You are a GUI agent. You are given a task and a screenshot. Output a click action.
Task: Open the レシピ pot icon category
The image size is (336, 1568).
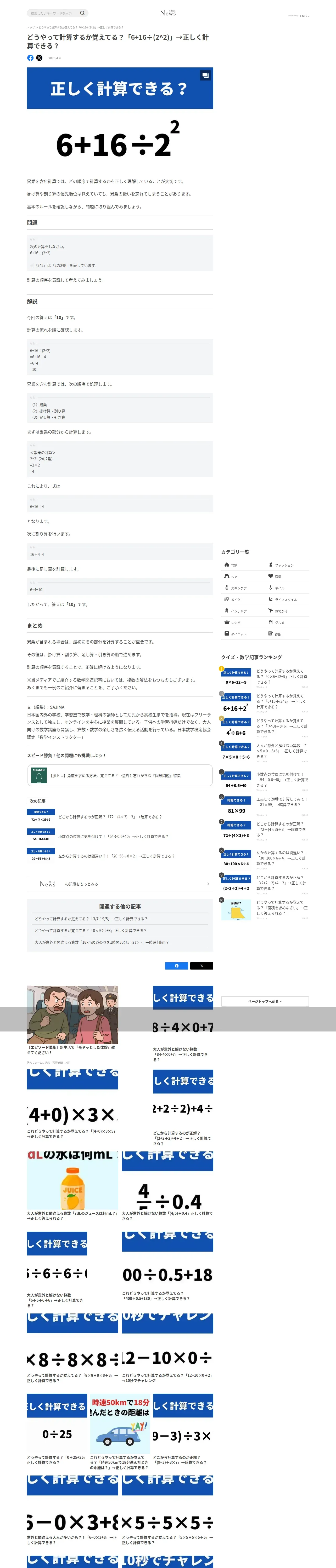coord(227,622)
